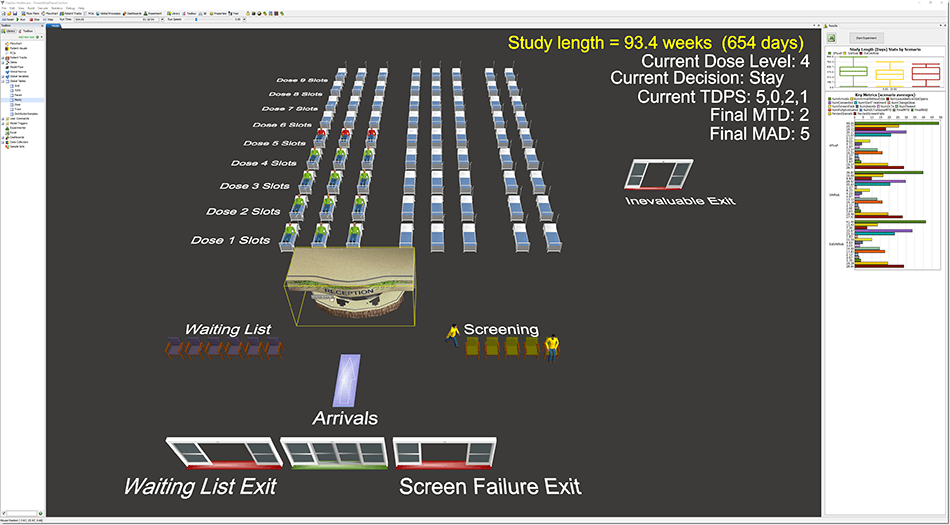Image resolution: width=950 pixels, height=525 pixels.
Task: Expand the User Commands tree node
Action: point(2,119)
